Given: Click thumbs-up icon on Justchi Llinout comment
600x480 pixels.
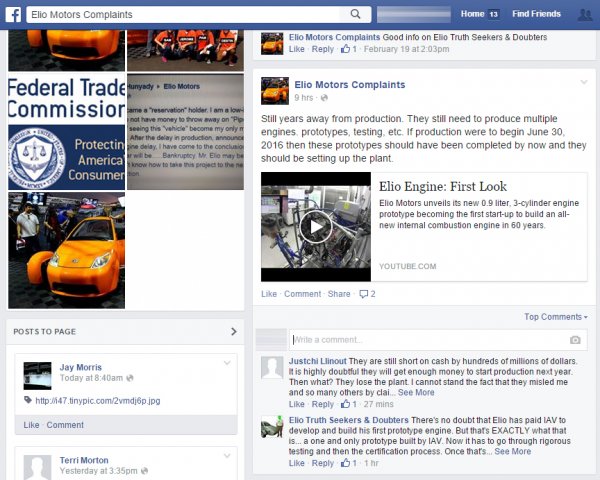Looking at the screenshot, I should click(x=346, y=404).
